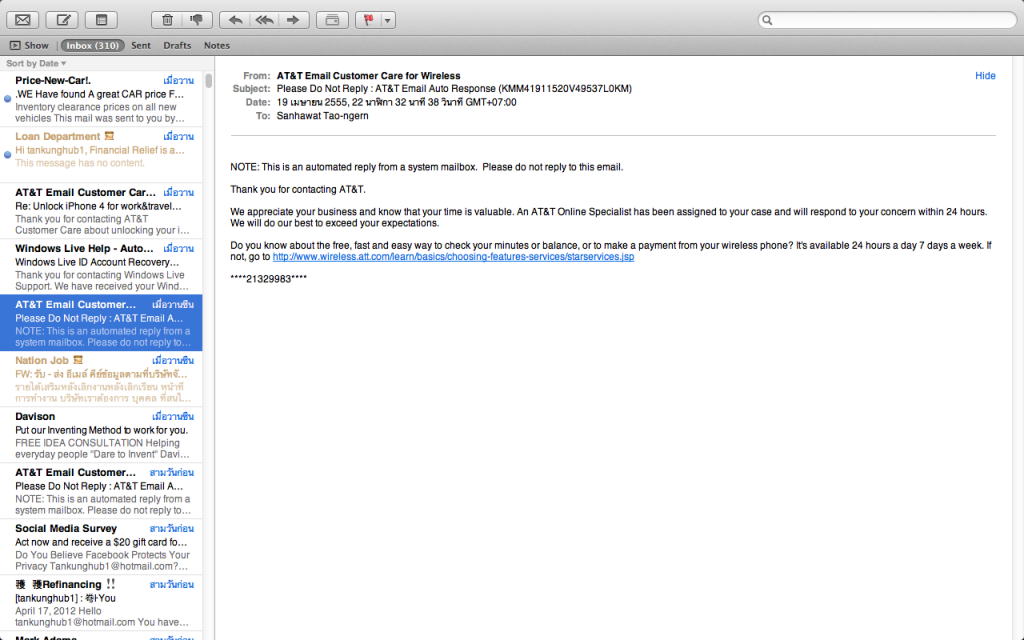Hide the message header details
Screen dimensions: 1024x640
tap(985, 75)
